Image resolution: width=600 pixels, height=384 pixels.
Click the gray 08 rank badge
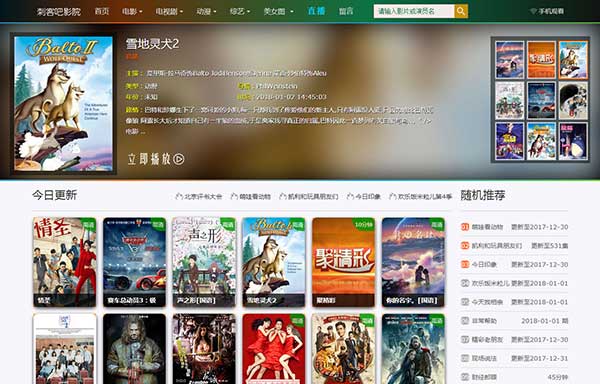tap(465, 358)
